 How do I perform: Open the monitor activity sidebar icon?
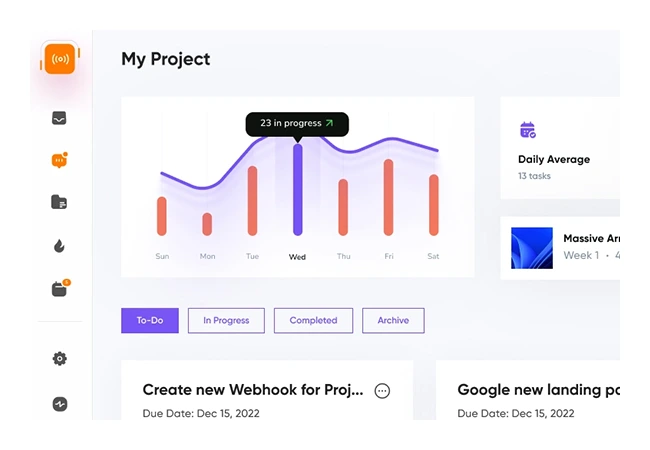coord(60,118)
